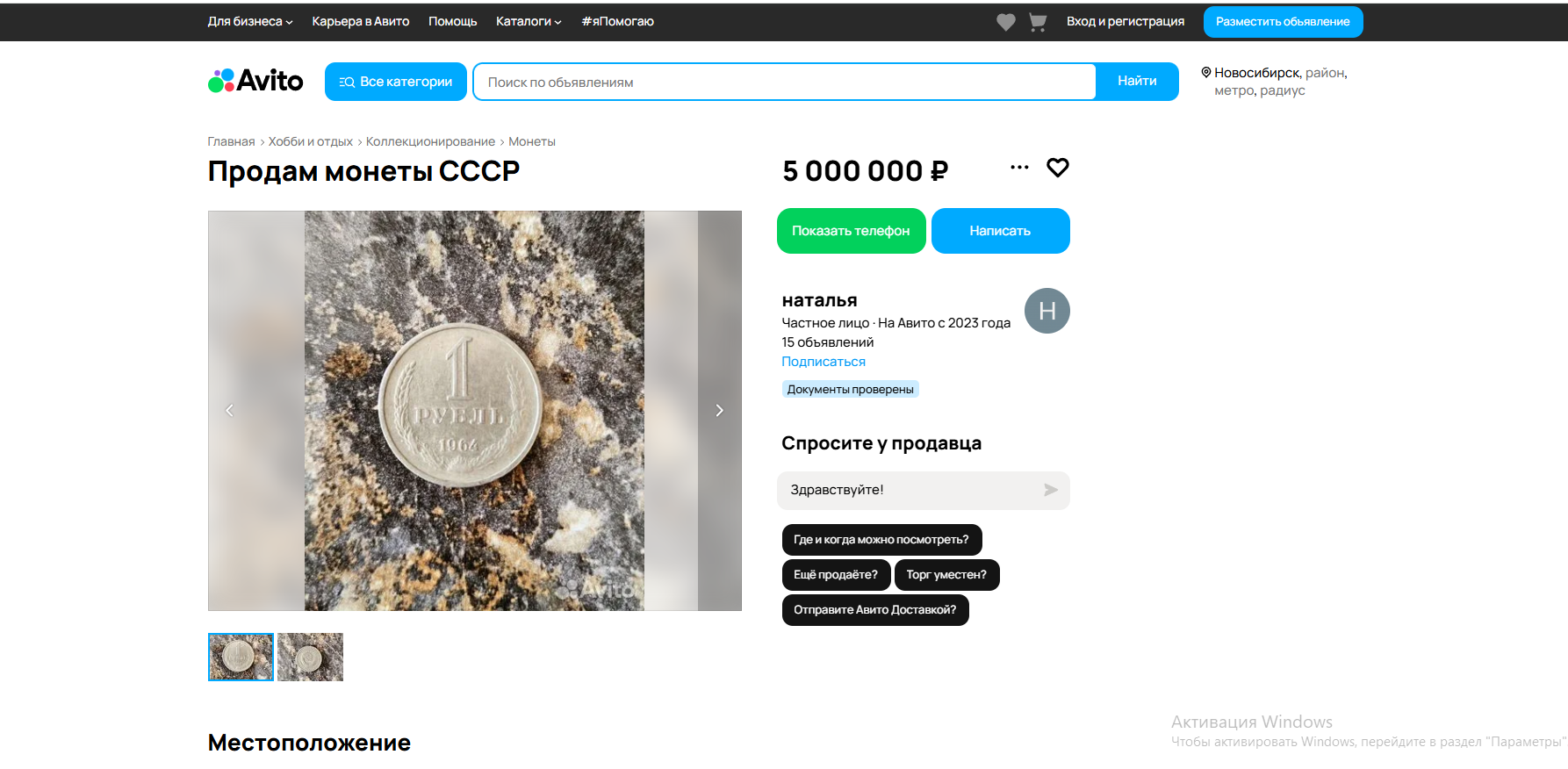Open the three-dots more options menu
Viewport: 1568px width, 769px height.
pos(1019,168)
